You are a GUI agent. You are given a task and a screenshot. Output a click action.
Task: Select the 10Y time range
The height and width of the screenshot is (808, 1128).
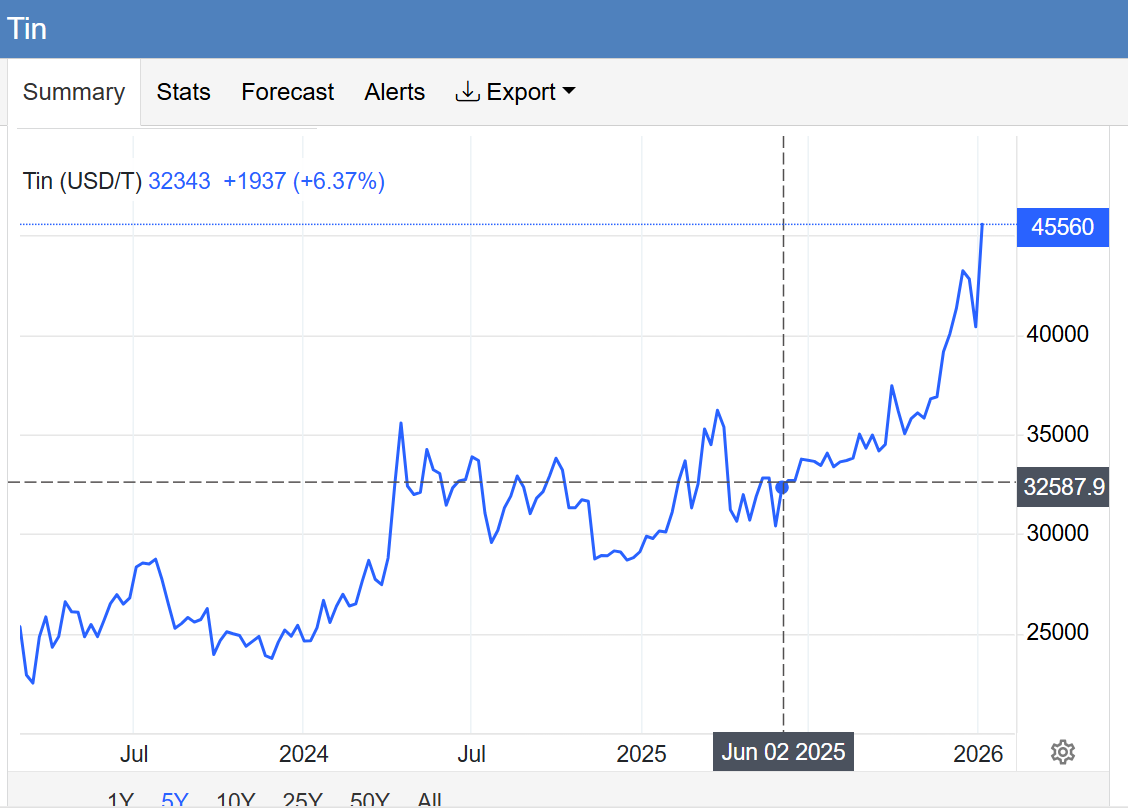click(x=236, y=799)
